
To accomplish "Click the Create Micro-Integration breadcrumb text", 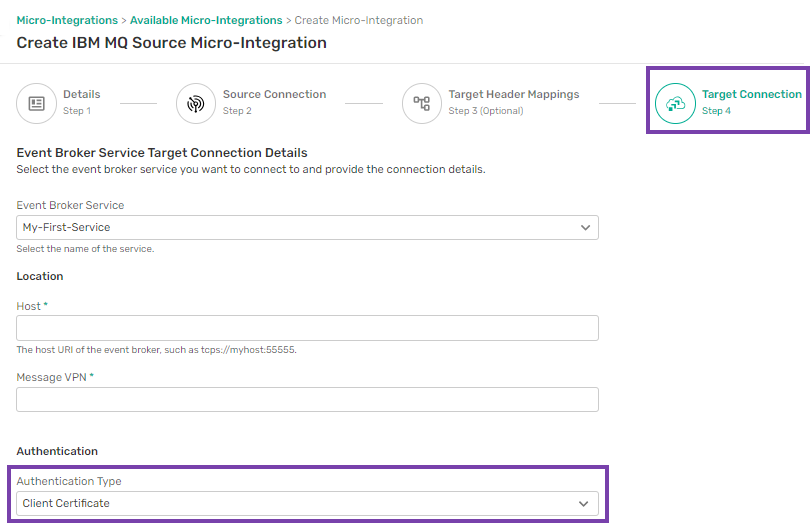I will tap(359, 20).
